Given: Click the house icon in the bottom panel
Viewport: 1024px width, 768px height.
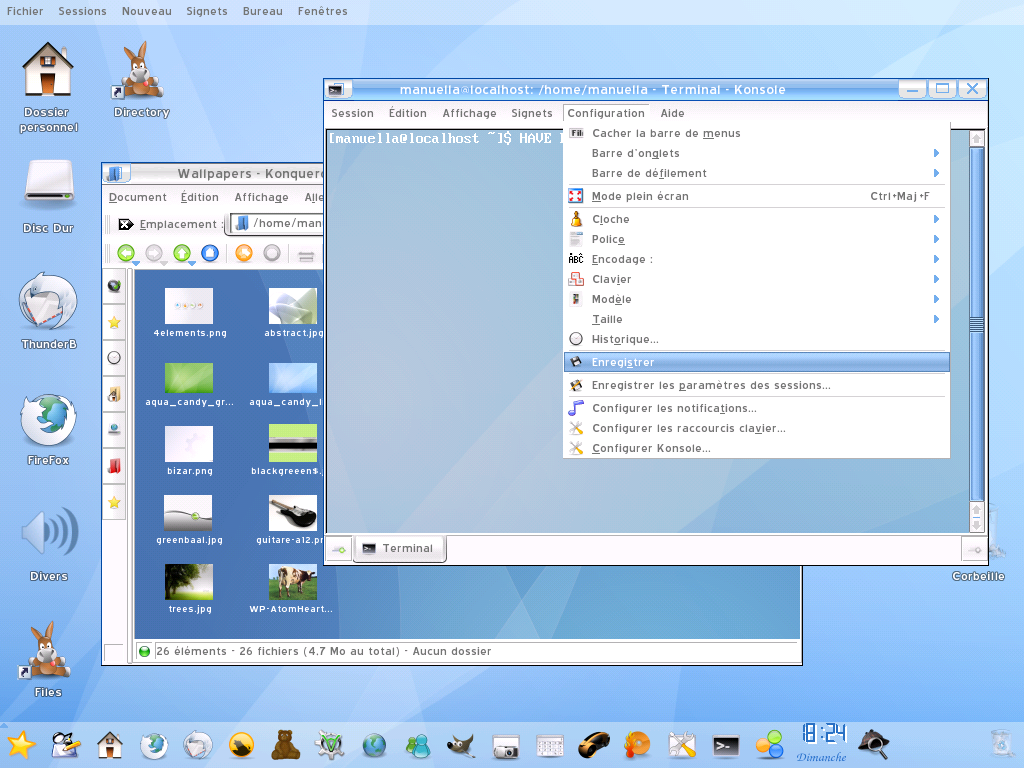Looking at the screenshot, I should pos(110,744).
